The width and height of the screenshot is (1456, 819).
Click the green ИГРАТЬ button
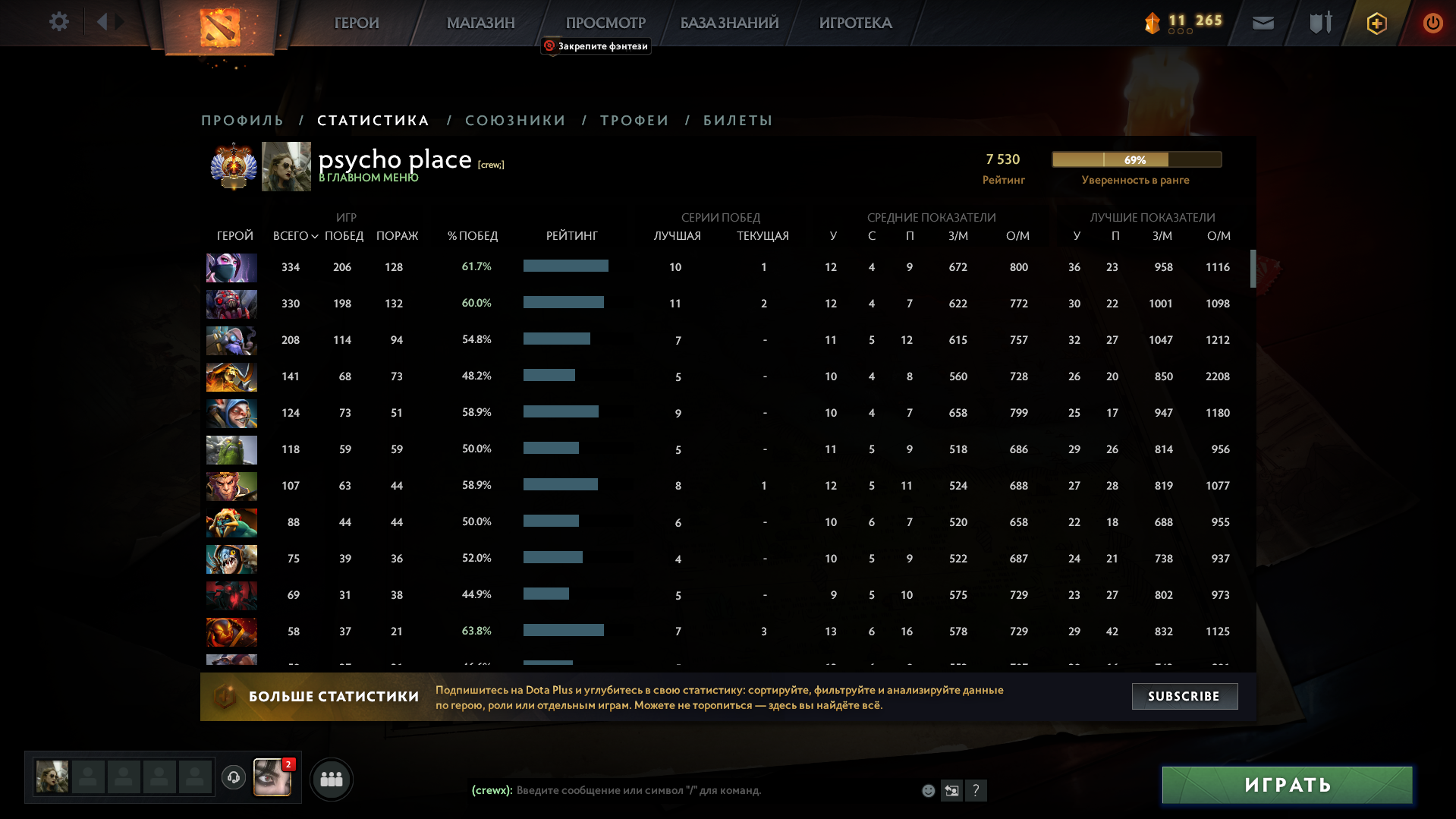(1288, 785)
